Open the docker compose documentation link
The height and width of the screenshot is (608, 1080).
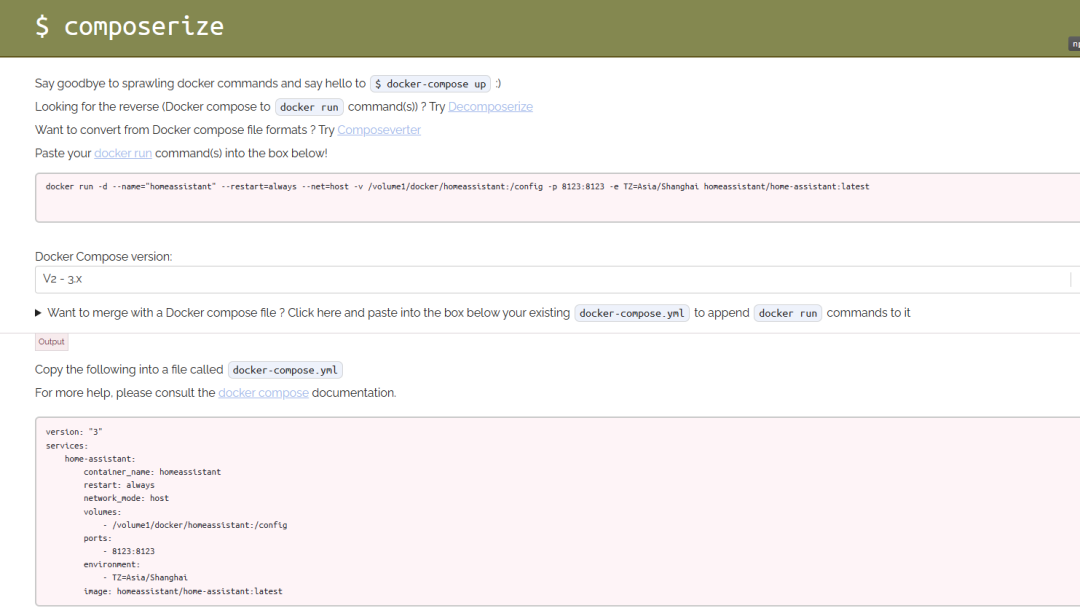coord(263,392)
